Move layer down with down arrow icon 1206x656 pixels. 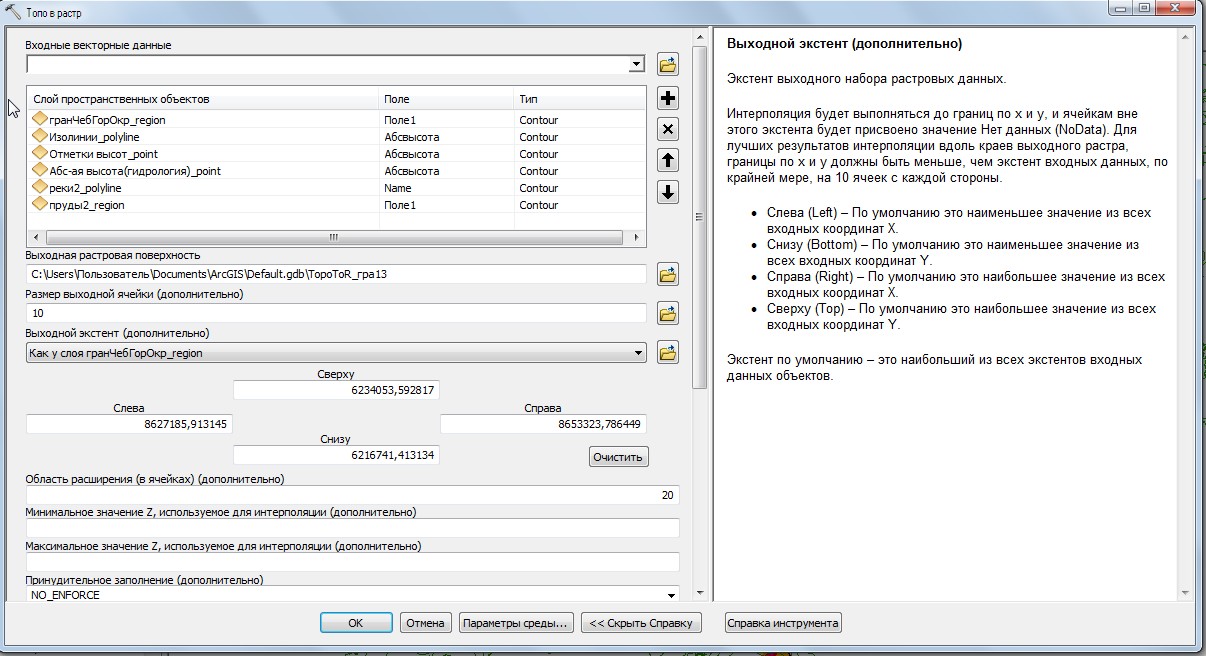click(x=668, y=192)
